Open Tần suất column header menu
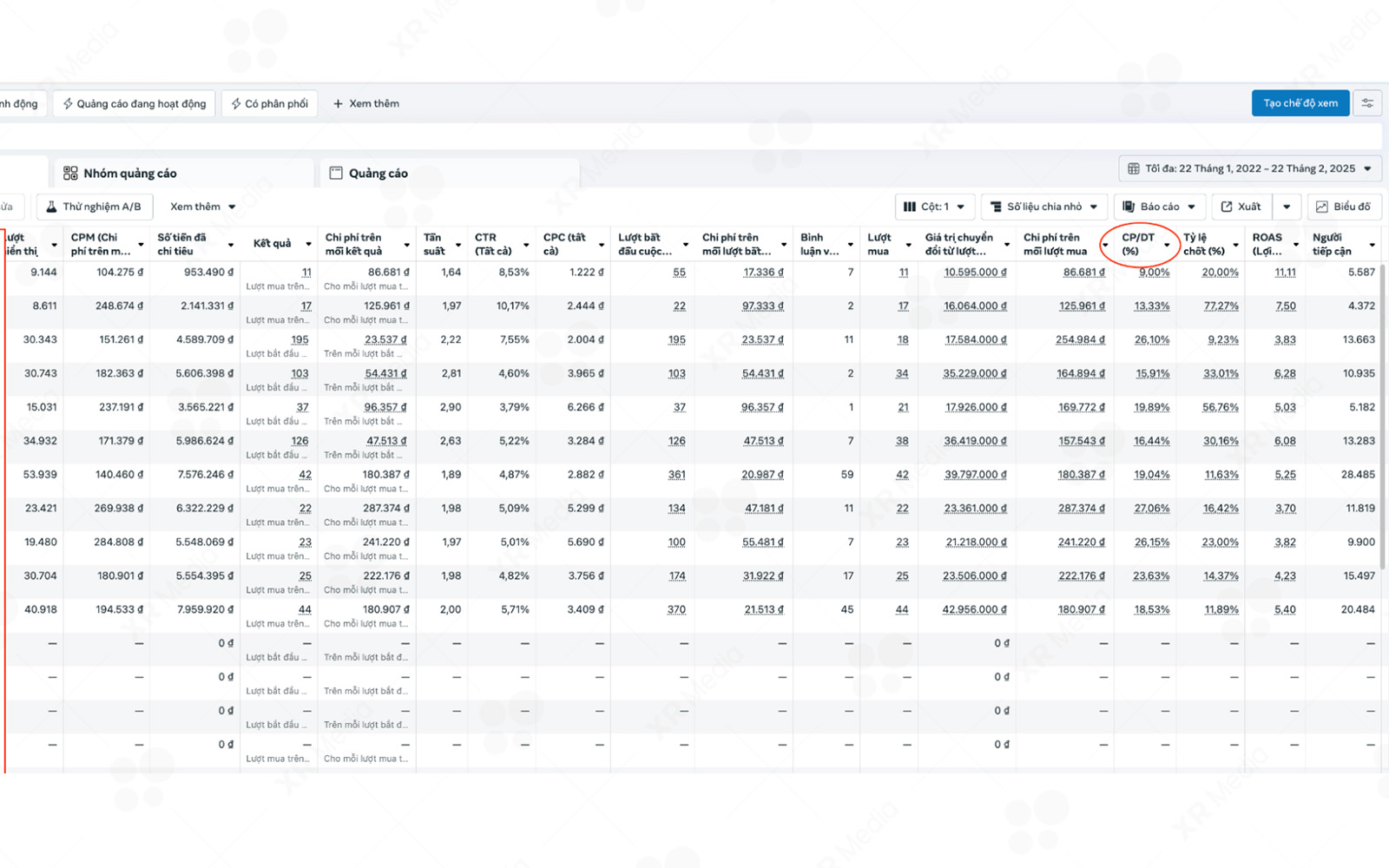 pyautogui.click(x=458, y=245)
